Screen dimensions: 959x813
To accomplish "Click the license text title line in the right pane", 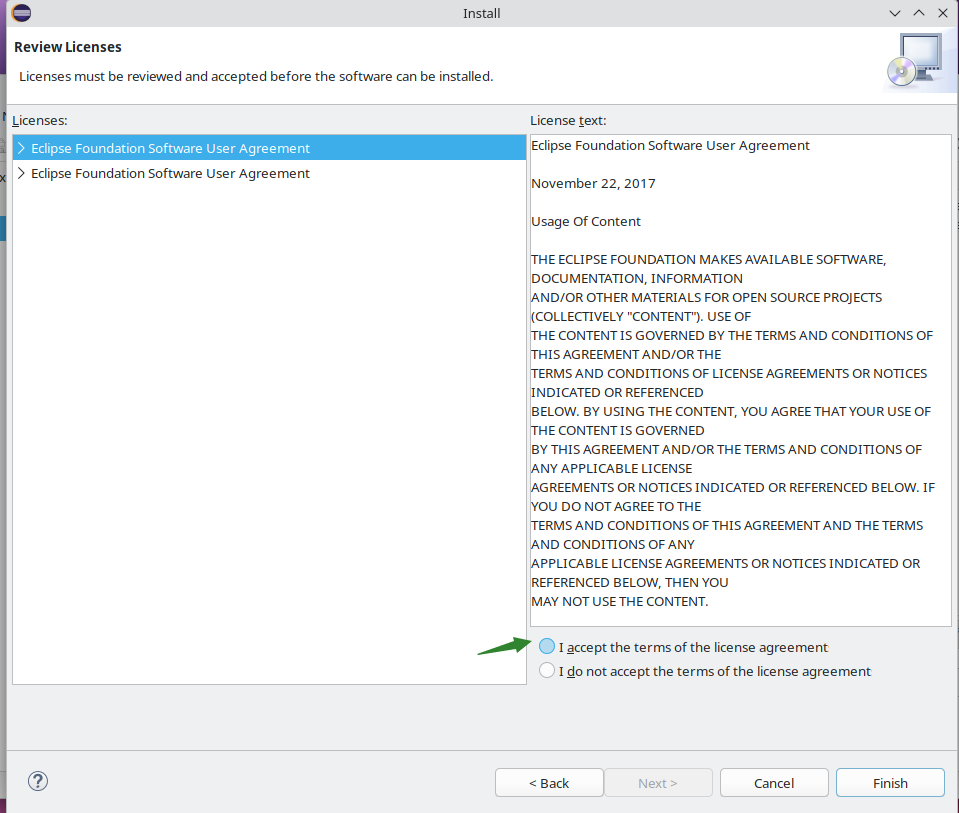I will [x=670, y=146].
